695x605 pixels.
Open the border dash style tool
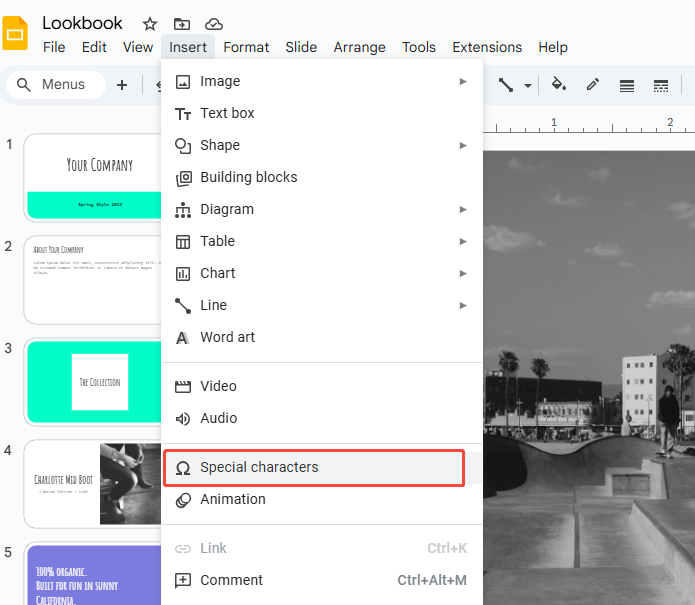point(661,85)
